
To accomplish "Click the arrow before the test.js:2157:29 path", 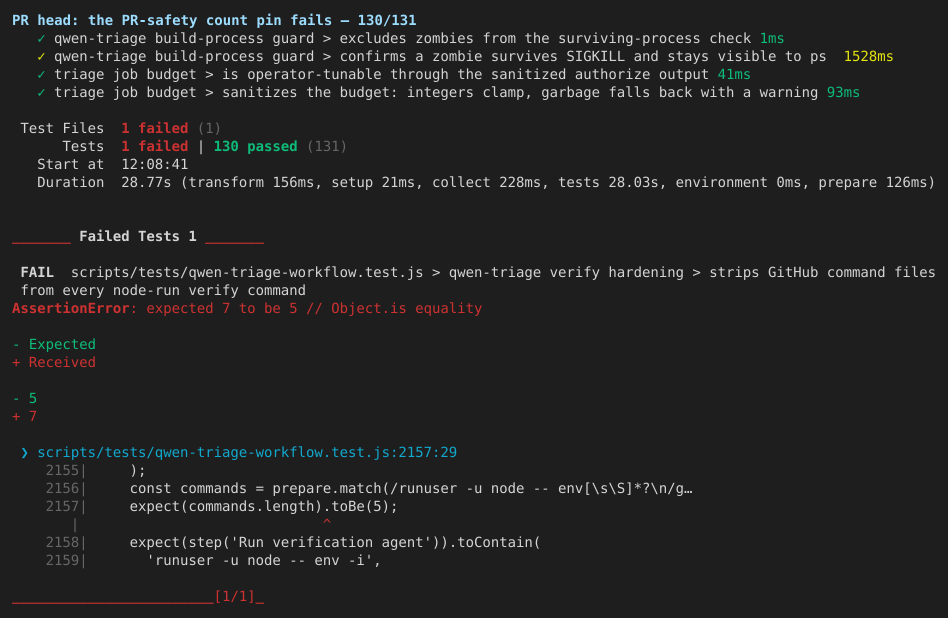I will click(x=24, y=452).
